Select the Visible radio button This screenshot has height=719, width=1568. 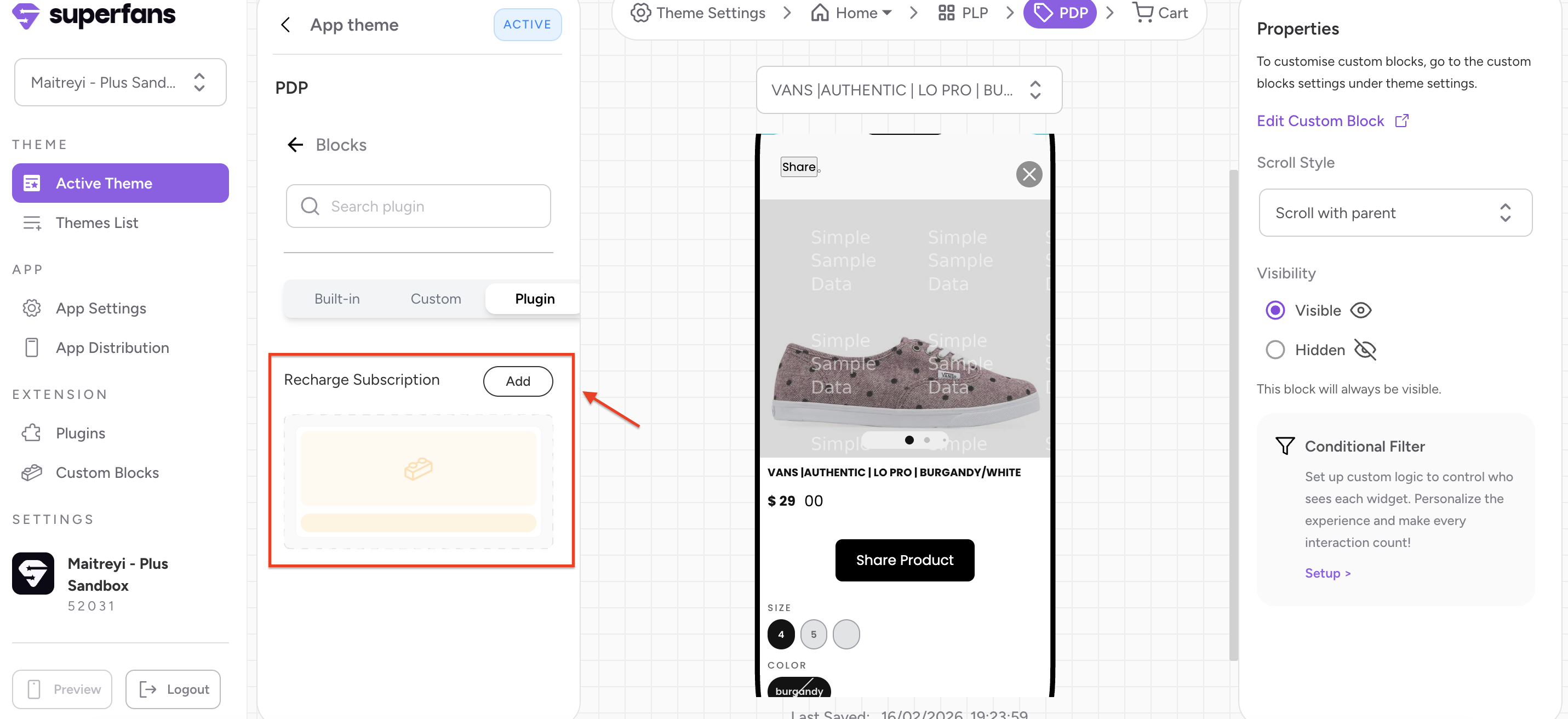click(x=1275, y=311)
